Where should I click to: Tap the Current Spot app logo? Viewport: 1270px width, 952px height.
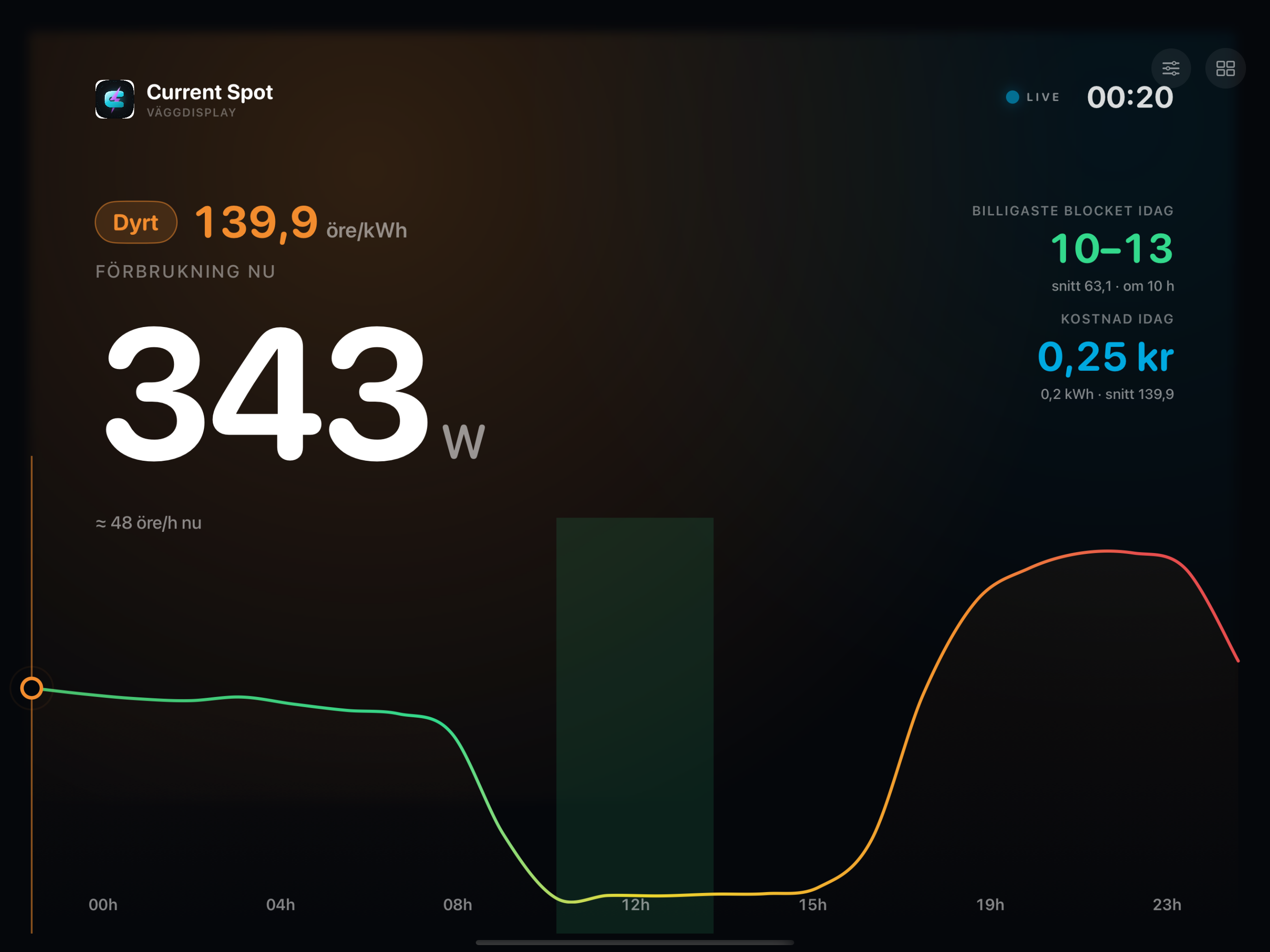(115, 99)
